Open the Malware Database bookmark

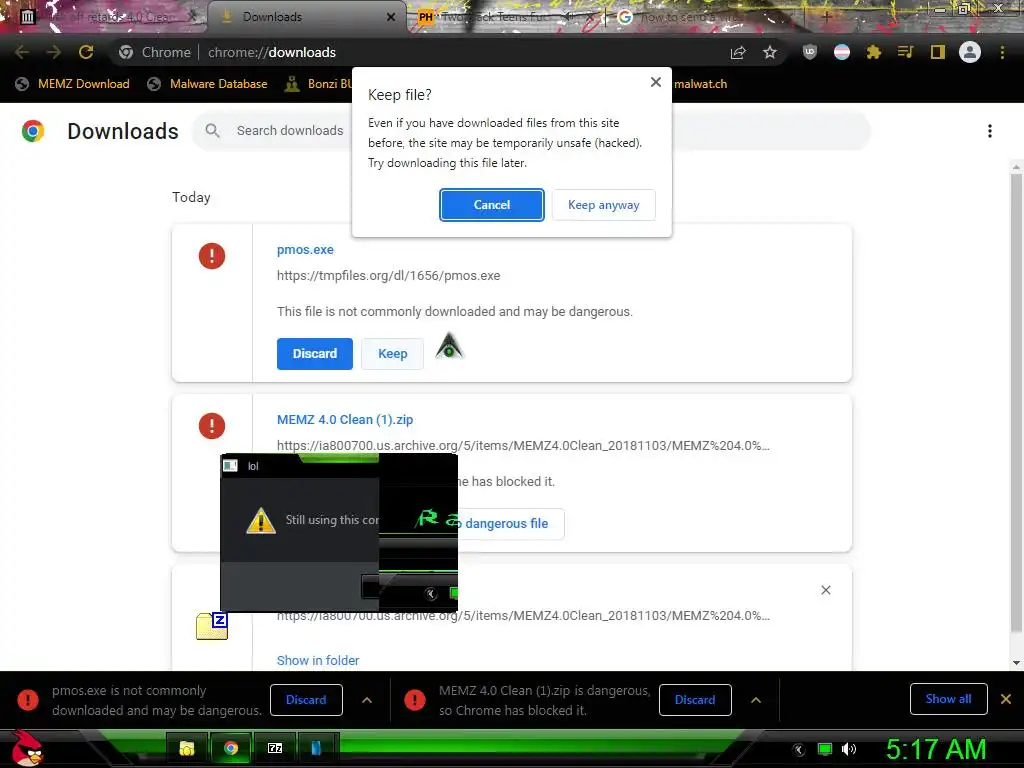pyautogui.click(x=208, y=84)
